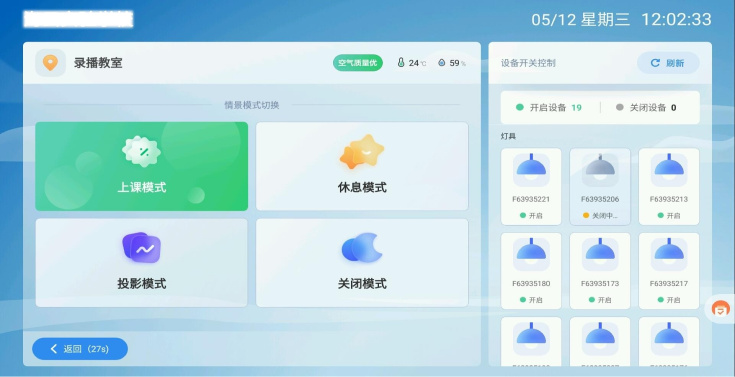The image size is (735, 377).
Task: Choose the 关闭模式 scene card
Action: coord(362,263)
